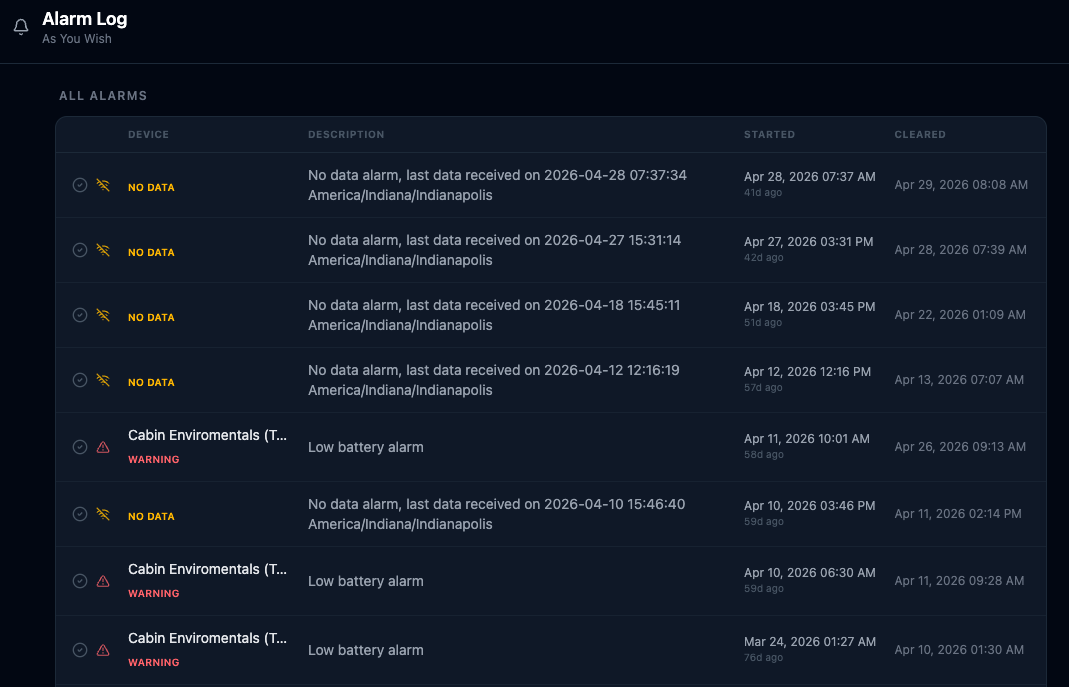This screenshot has width=1069, height=687.
Task: Click warning triangle icon in Apr 10 06:30 AM row
Action: [x=103, y=581]
